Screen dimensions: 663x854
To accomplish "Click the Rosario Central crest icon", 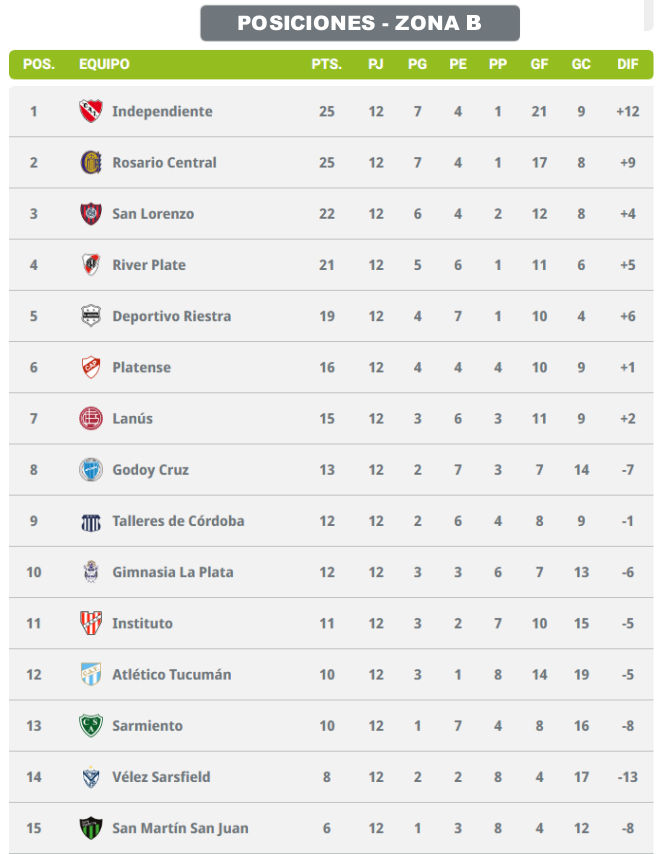I will coord(91,162).
